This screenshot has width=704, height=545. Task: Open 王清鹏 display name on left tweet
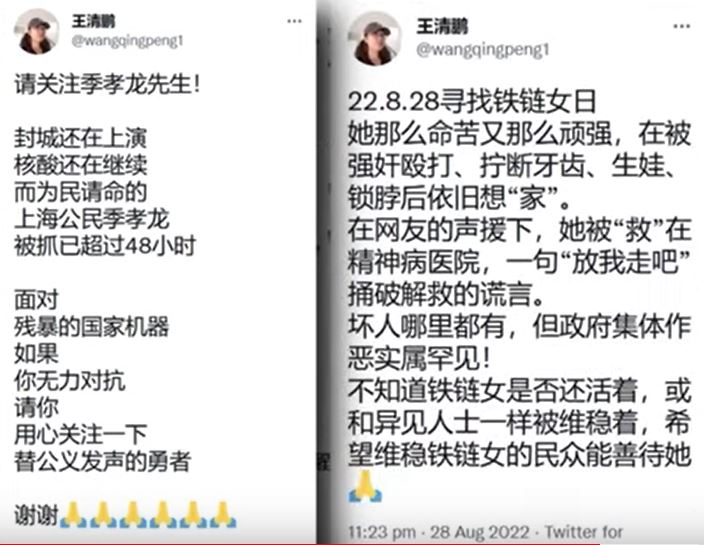(94, 21)
